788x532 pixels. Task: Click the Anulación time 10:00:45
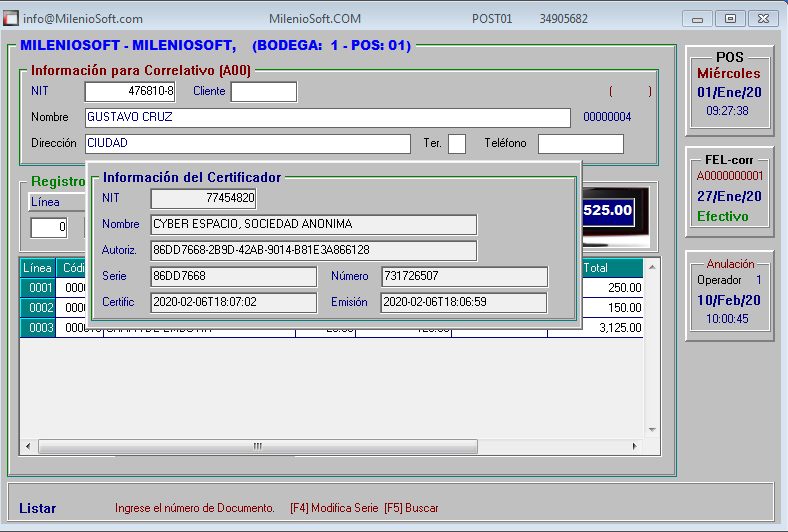(727, 319)
